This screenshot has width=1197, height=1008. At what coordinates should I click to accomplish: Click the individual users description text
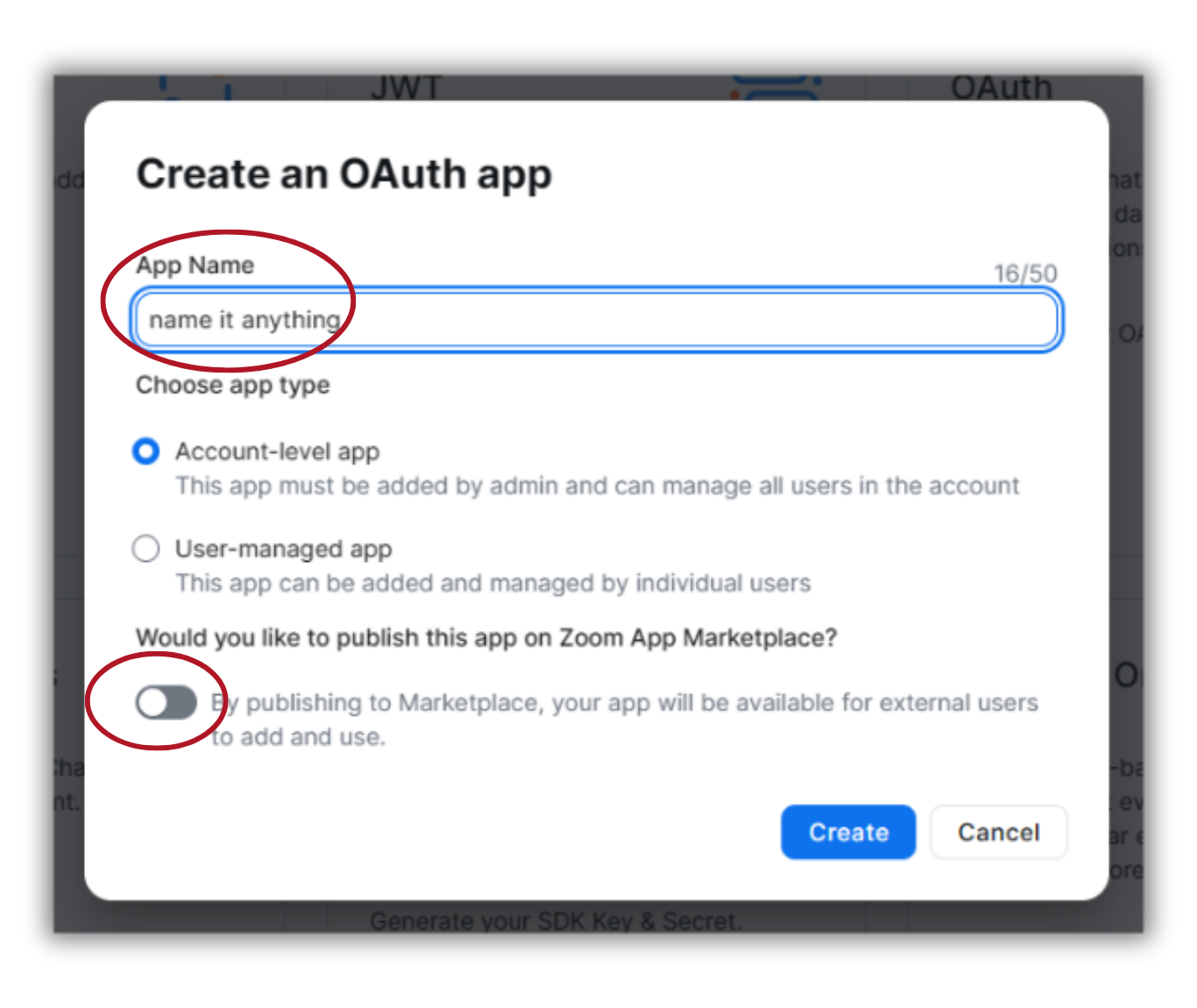point(493,583)
